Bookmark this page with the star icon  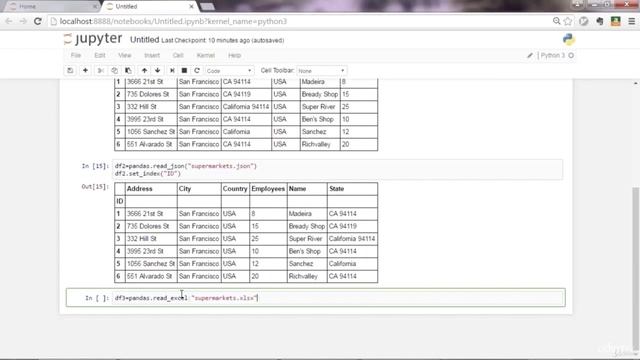click(x=568, y=21)
